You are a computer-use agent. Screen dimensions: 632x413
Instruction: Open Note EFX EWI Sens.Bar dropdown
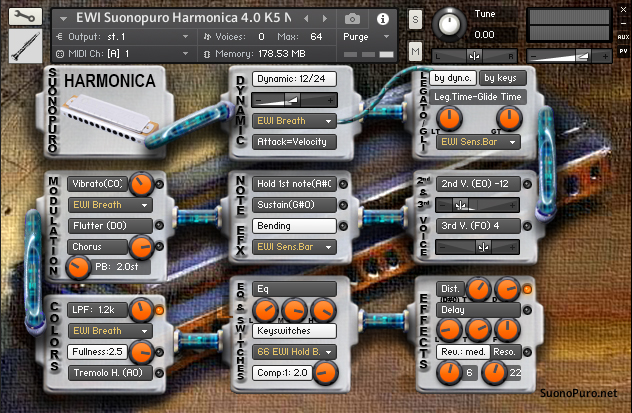[x=294, y=247]
